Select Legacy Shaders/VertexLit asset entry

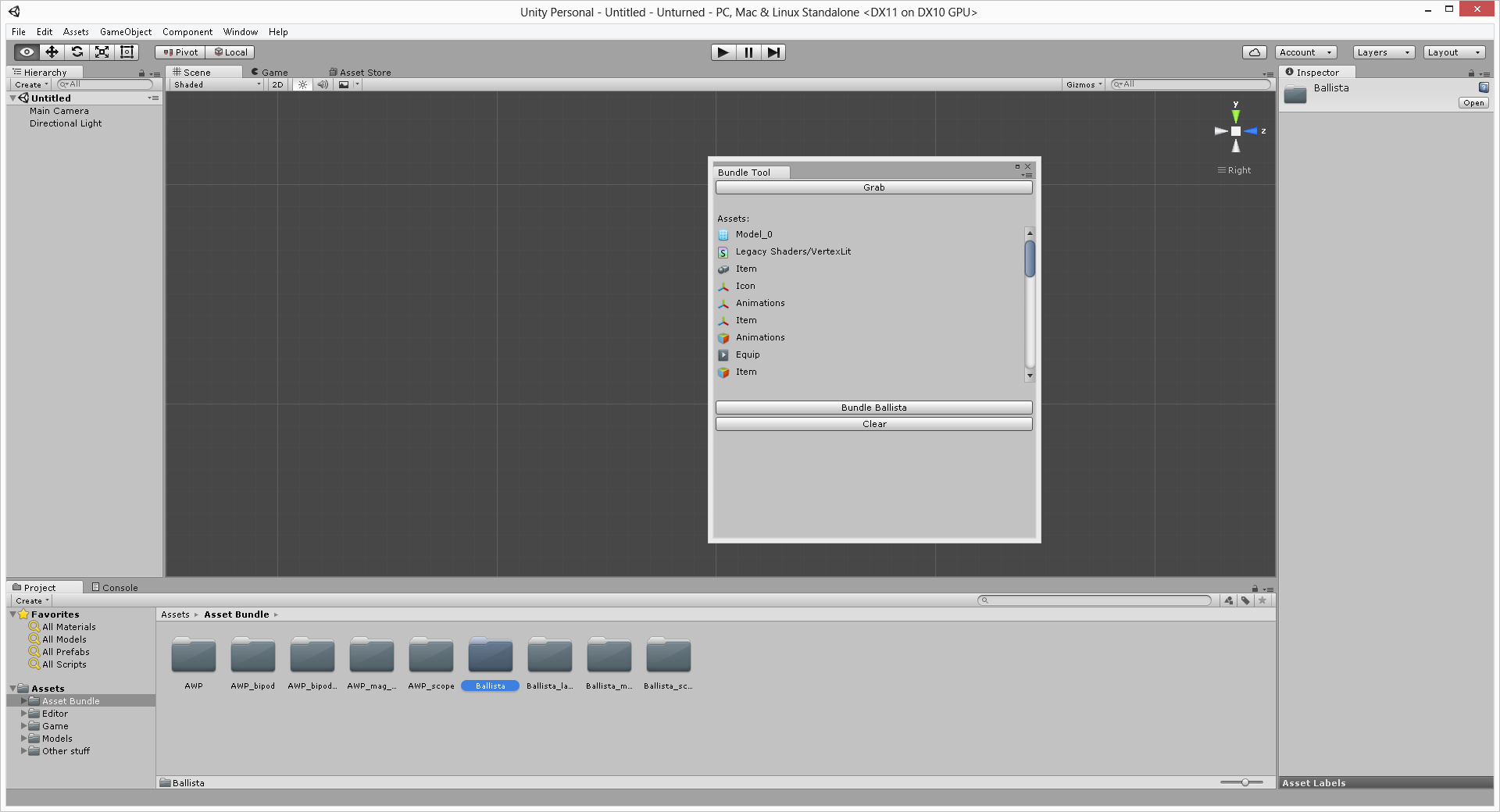coord(793,251)
